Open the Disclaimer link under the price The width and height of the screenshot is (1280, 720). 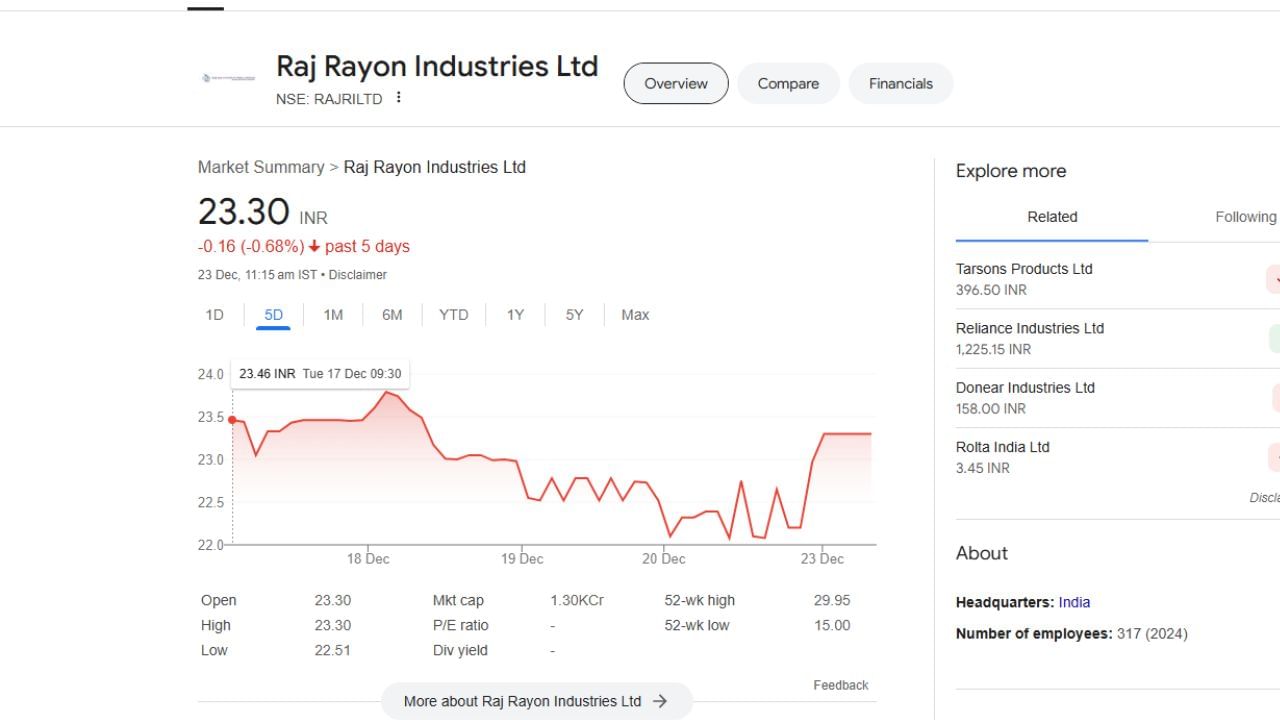click(x=358, y=275)
